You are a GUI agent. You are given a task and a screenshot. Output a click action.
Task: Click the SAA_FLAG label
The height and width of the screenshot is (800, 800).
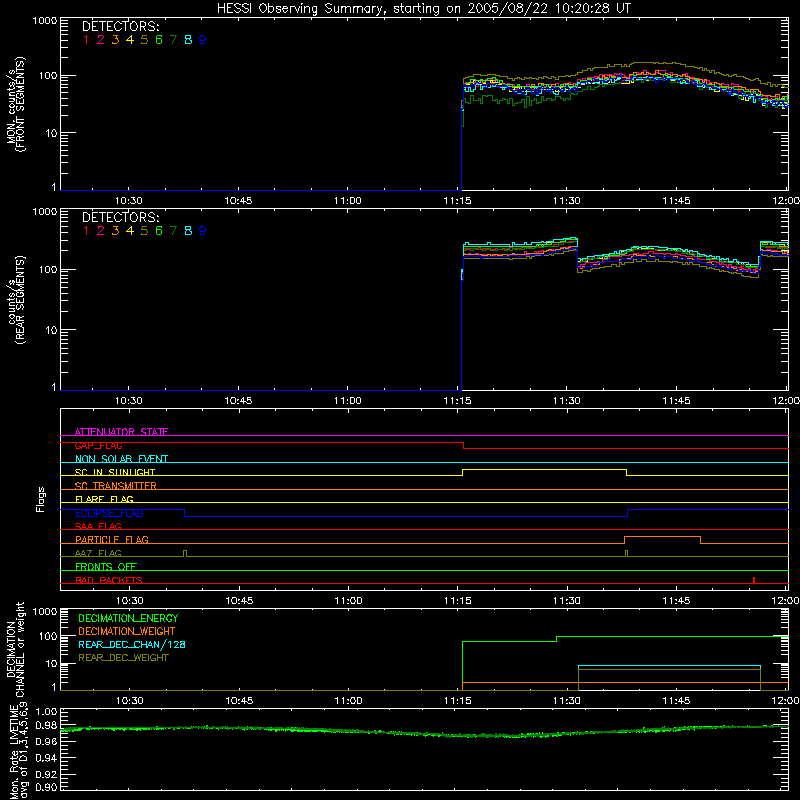click(98, 526)
